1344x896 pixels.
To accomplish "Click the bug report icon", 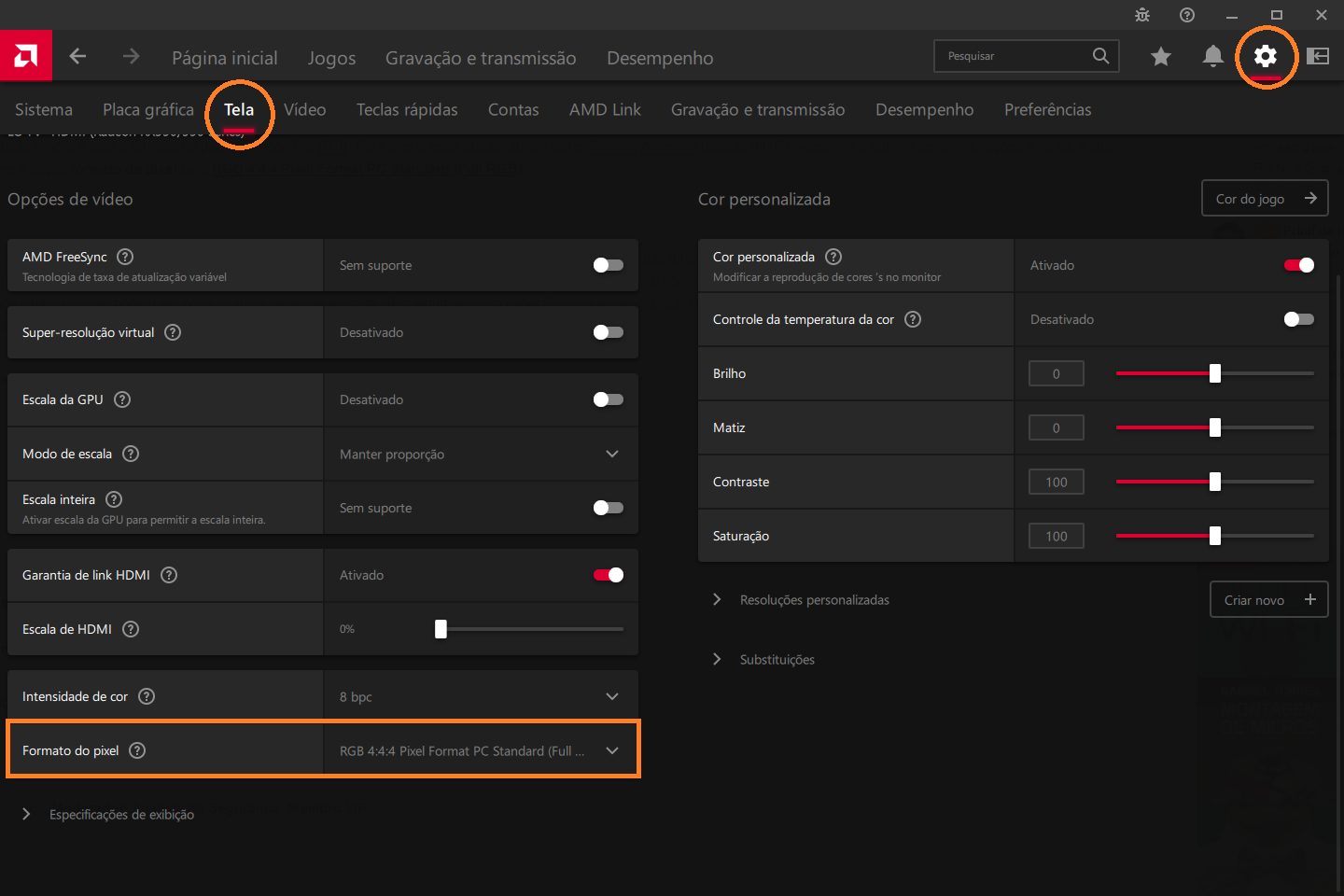I will 1142,15.
